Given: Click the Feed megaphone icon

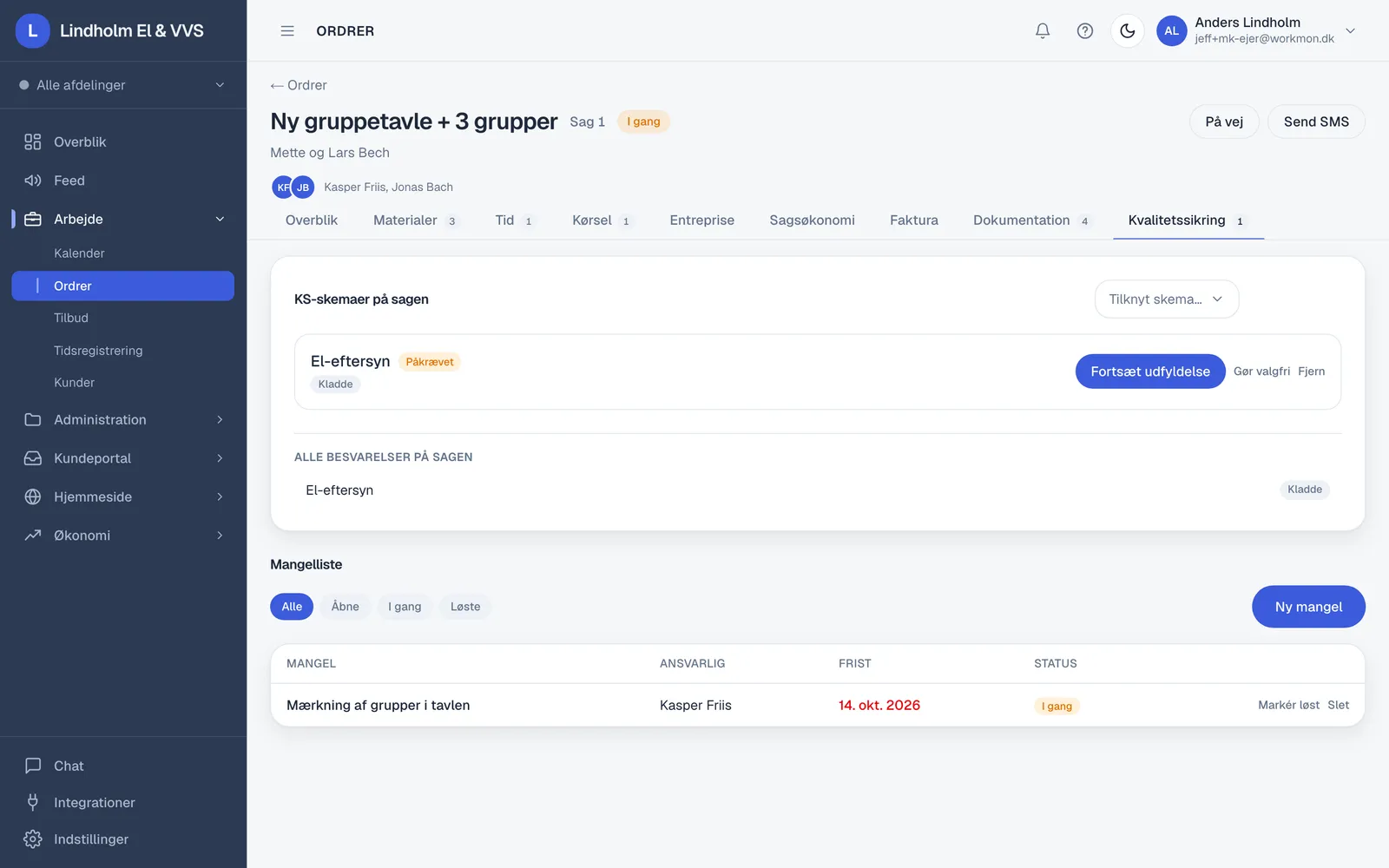Looking at the screenshot, I should (33, 181).
